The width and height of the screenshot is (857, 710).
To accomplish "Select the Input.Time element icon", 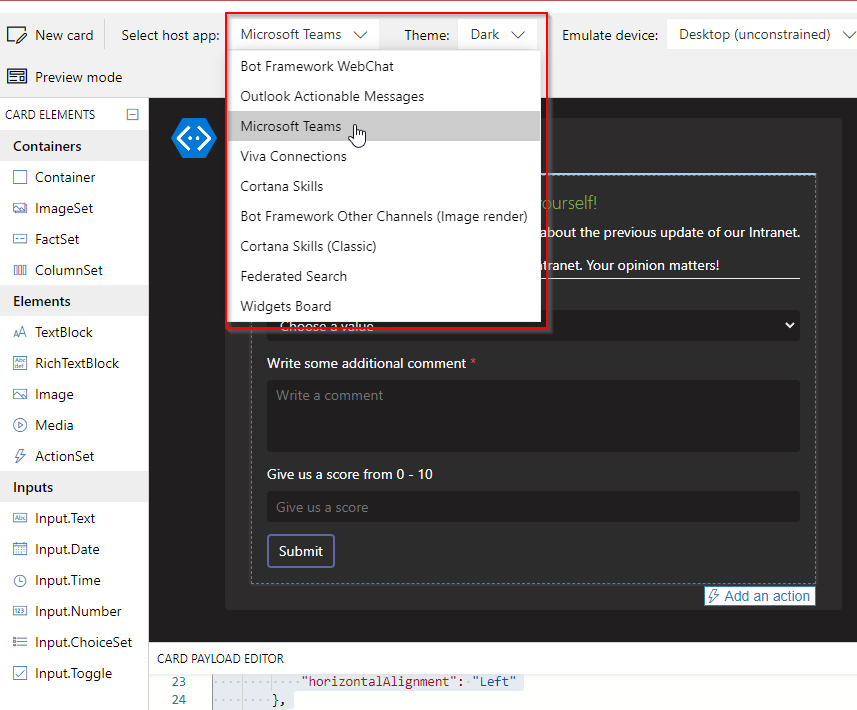I will pos(20,580).
